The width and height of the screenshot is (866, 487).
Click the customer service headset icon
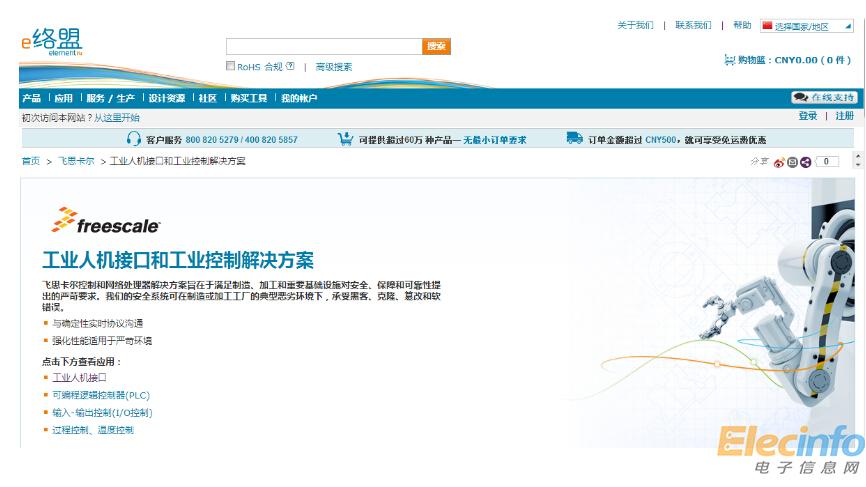coord(134,139)
